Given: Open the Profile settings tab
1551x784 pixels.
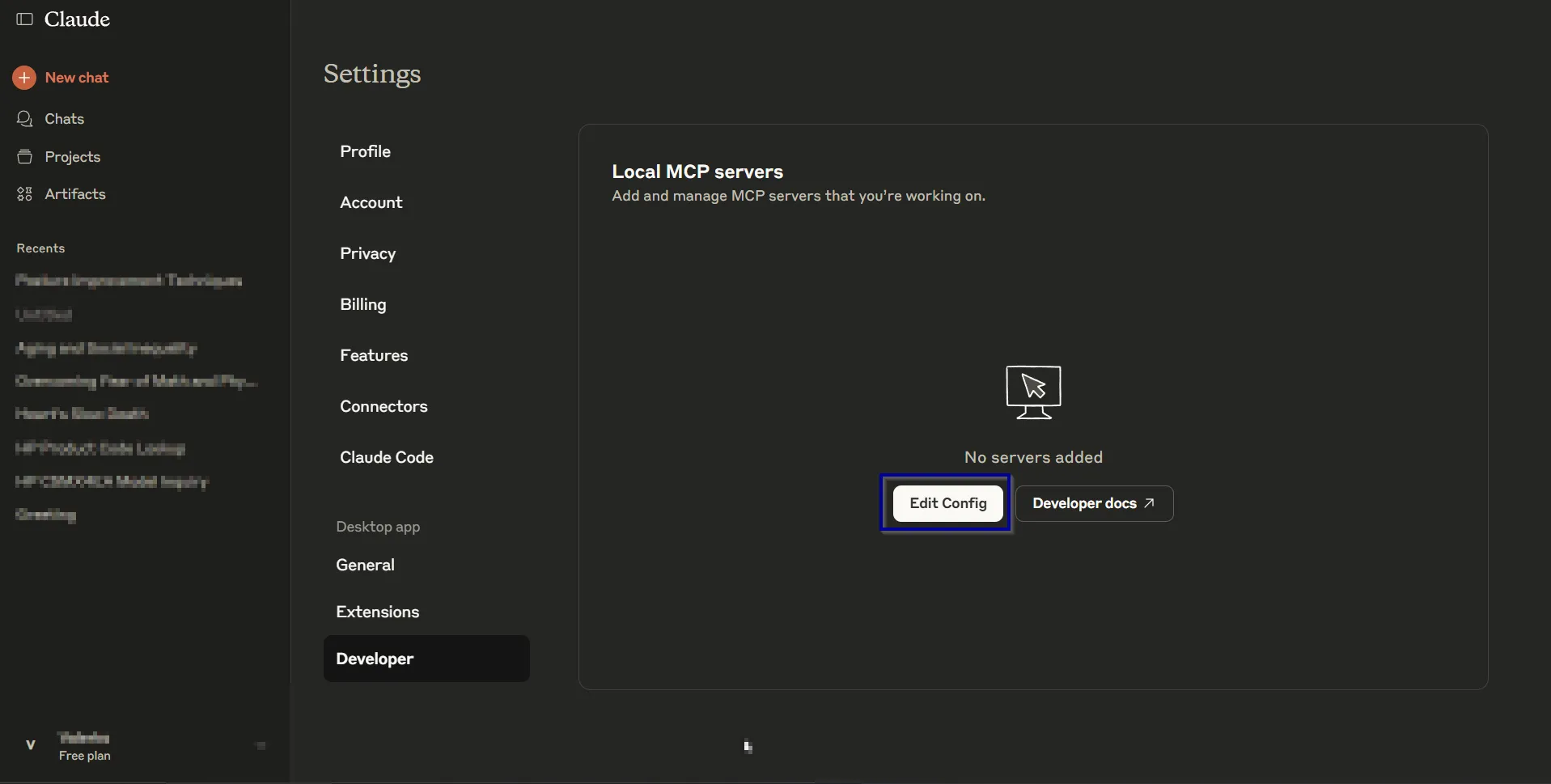Looking at the screenshot, I should [x=366, y=151].
